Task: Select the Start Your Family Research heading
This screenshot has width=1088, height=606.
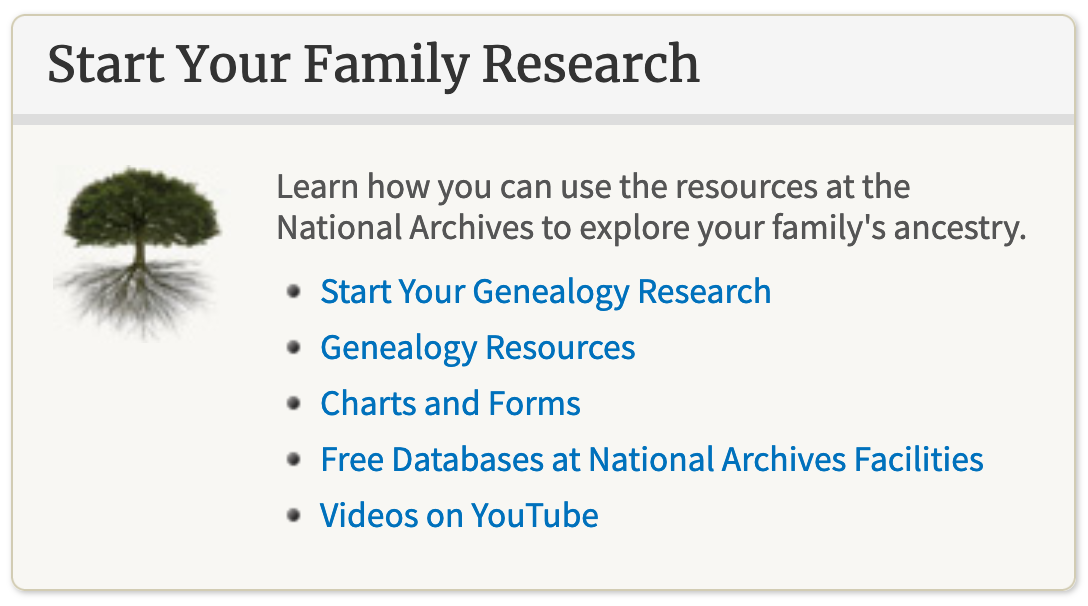Action: 373,65
